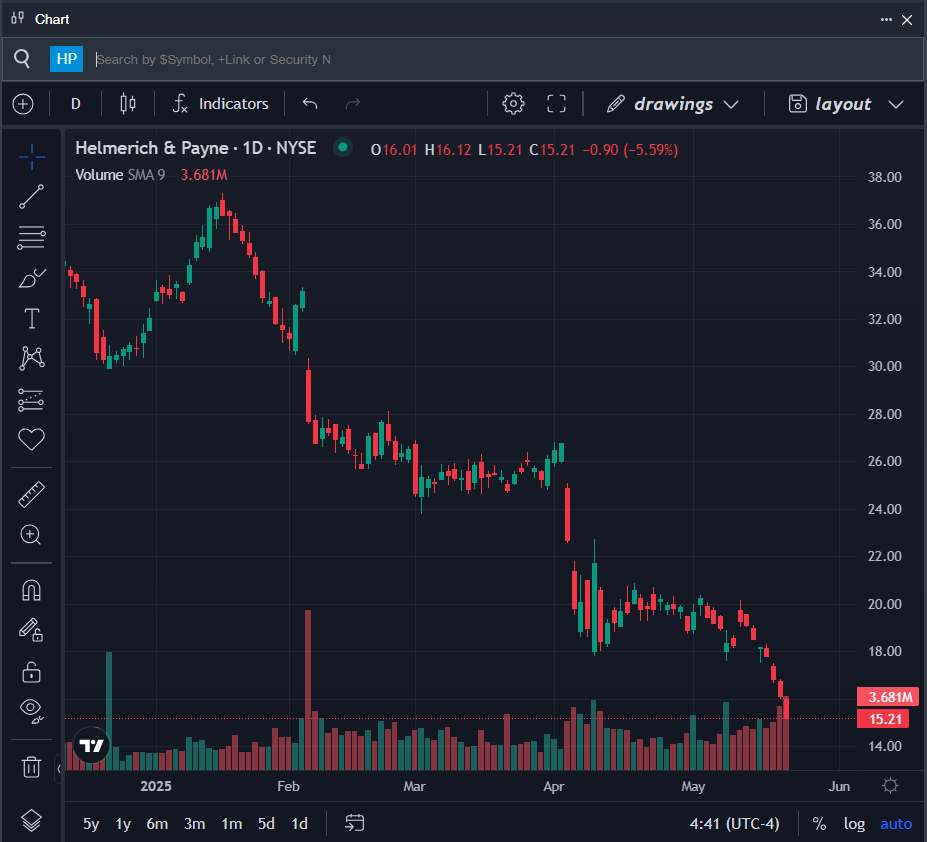Open the chart panel more options menu
The image size is (927, 842).
pos(886,20)
